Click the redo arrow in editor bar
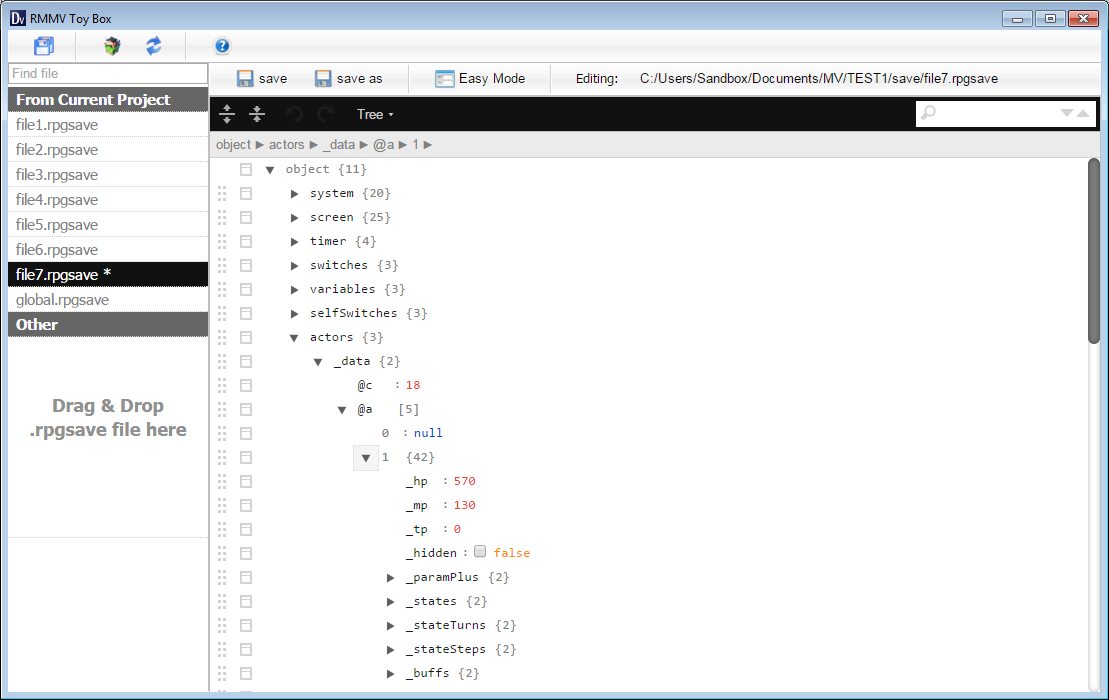 pyautogui.click(x=325, y=114)
